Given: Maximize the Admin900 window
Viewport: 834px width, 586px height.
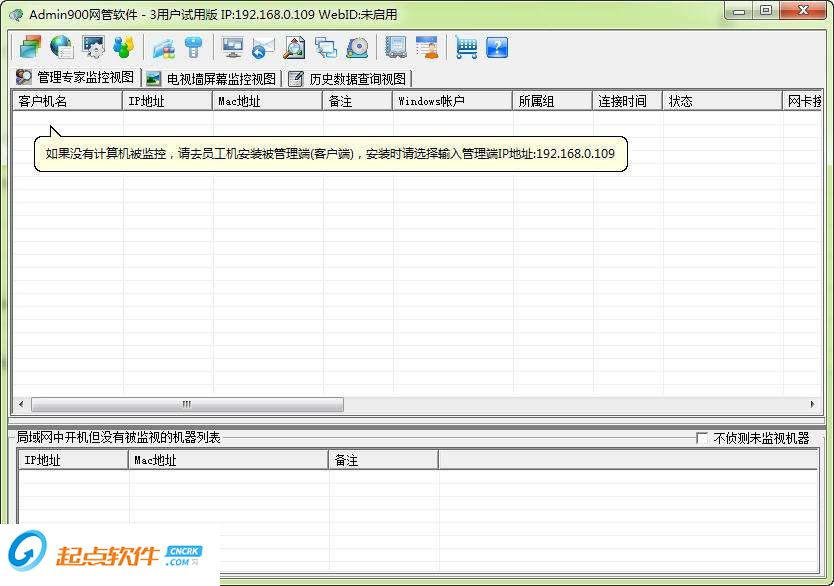Looking at the screenshot, I should point(766,11).
